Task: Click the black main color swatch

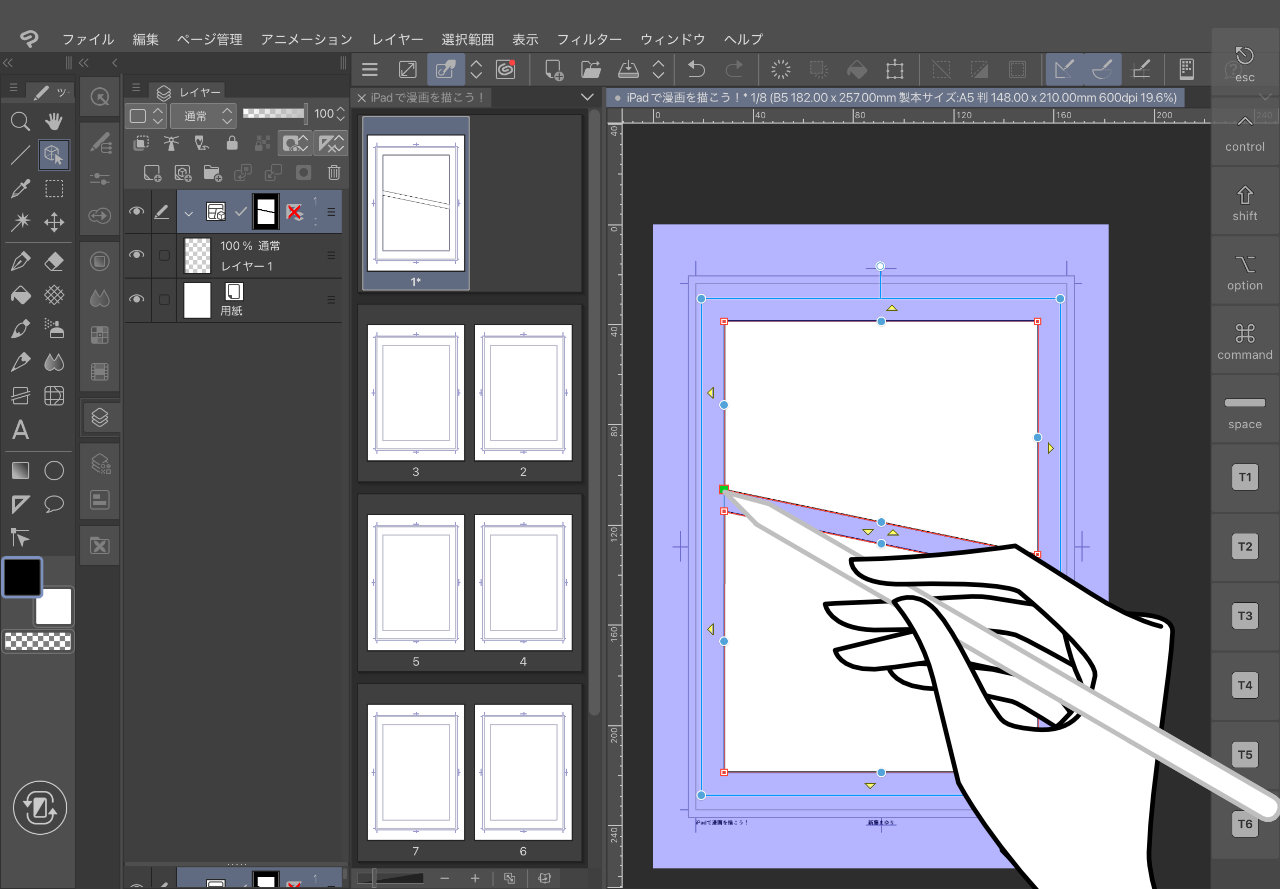Action: (x=22, y=577)
